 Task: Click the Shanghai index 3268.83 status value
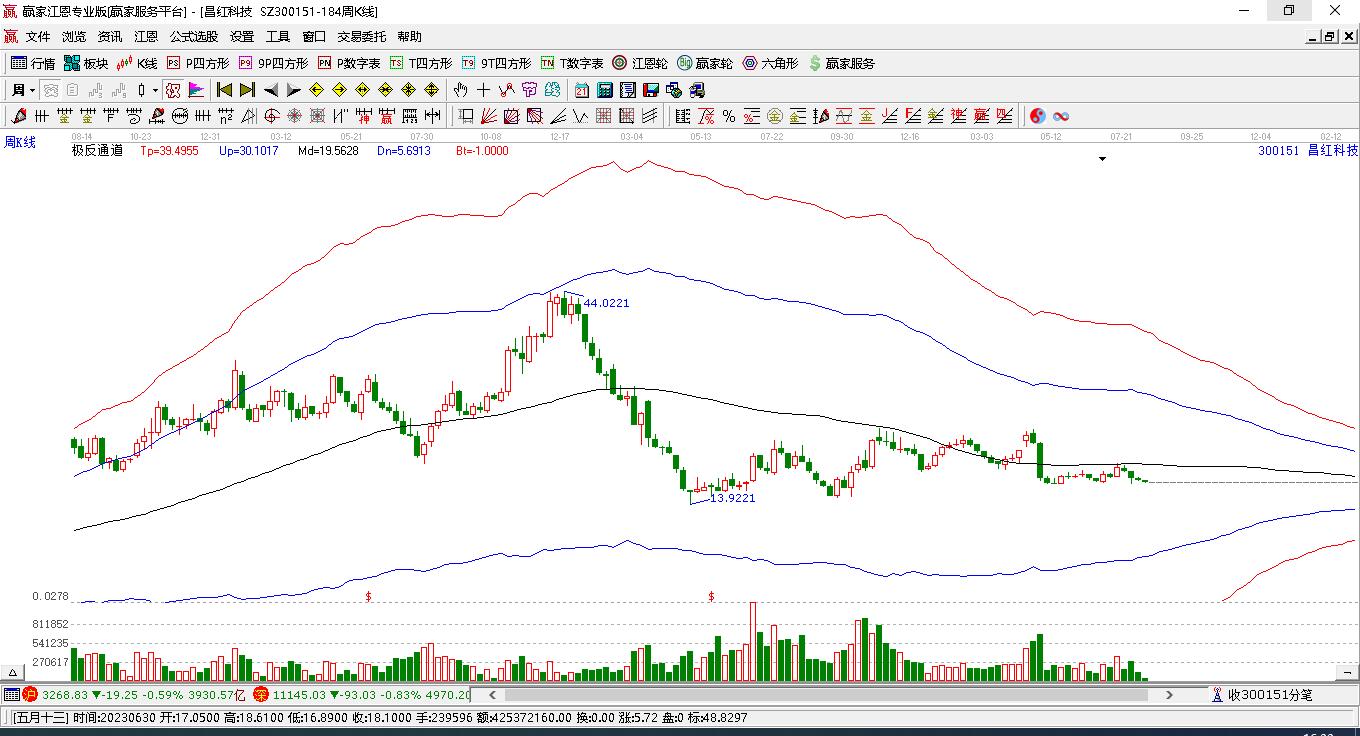coord(65,695)
